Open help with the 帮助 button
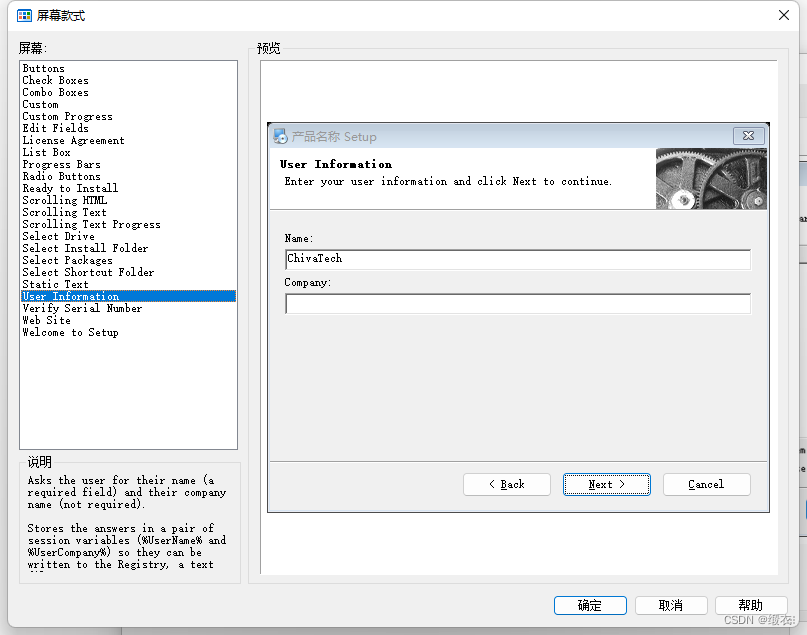 (751, 606)
